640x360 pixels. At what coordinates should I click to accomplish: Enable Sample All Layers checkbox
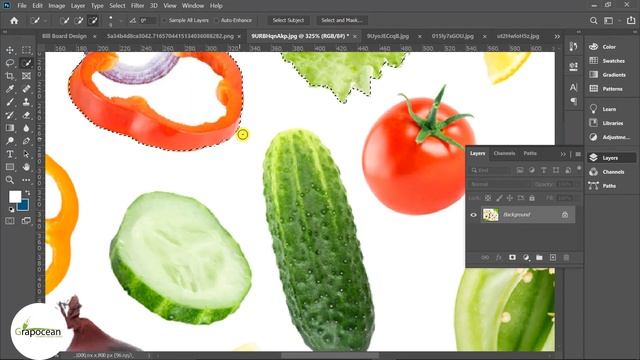(x=164, y=20)
